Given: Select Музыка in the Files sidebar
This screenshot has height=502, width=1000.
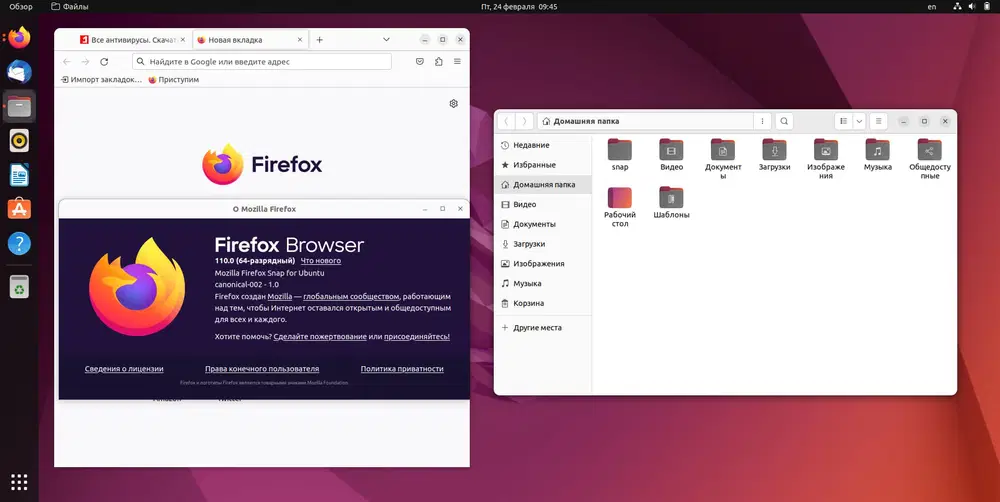Looking at the screenshot, I should [543, 283].
